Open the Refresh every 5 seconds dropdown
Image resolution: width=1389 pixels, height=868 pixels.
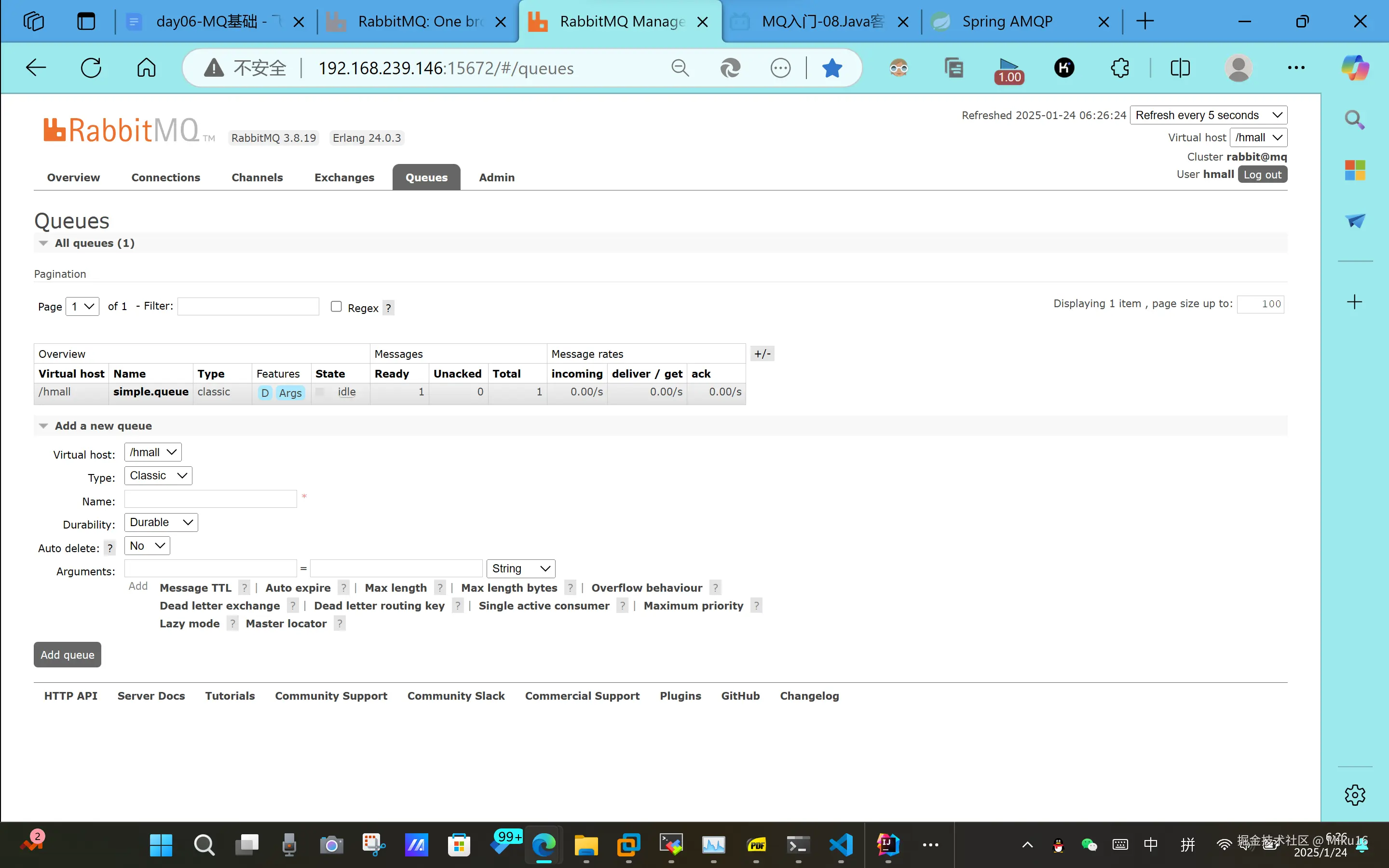coord(1208,115)
